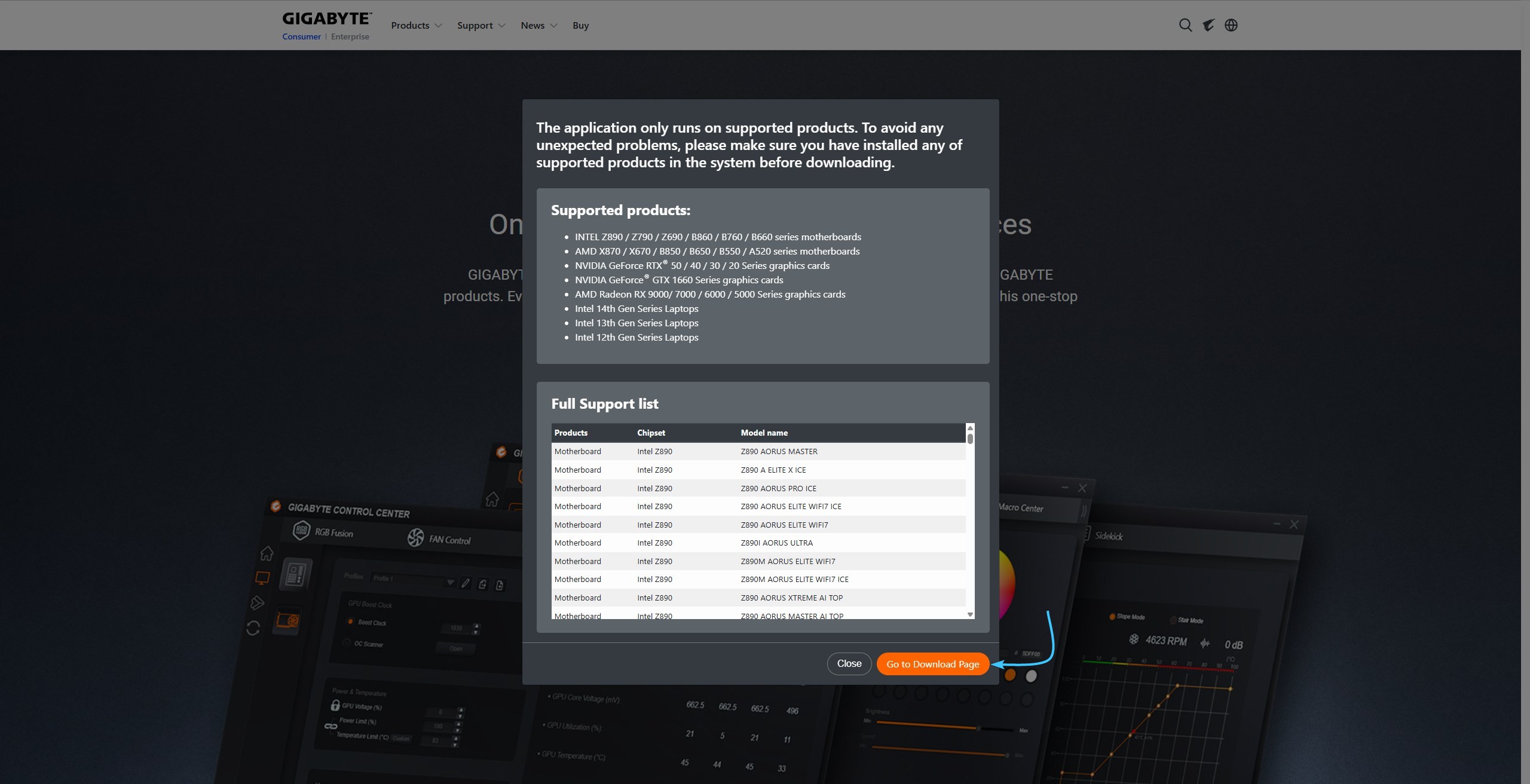Click the Model name column header

(764, 433)
